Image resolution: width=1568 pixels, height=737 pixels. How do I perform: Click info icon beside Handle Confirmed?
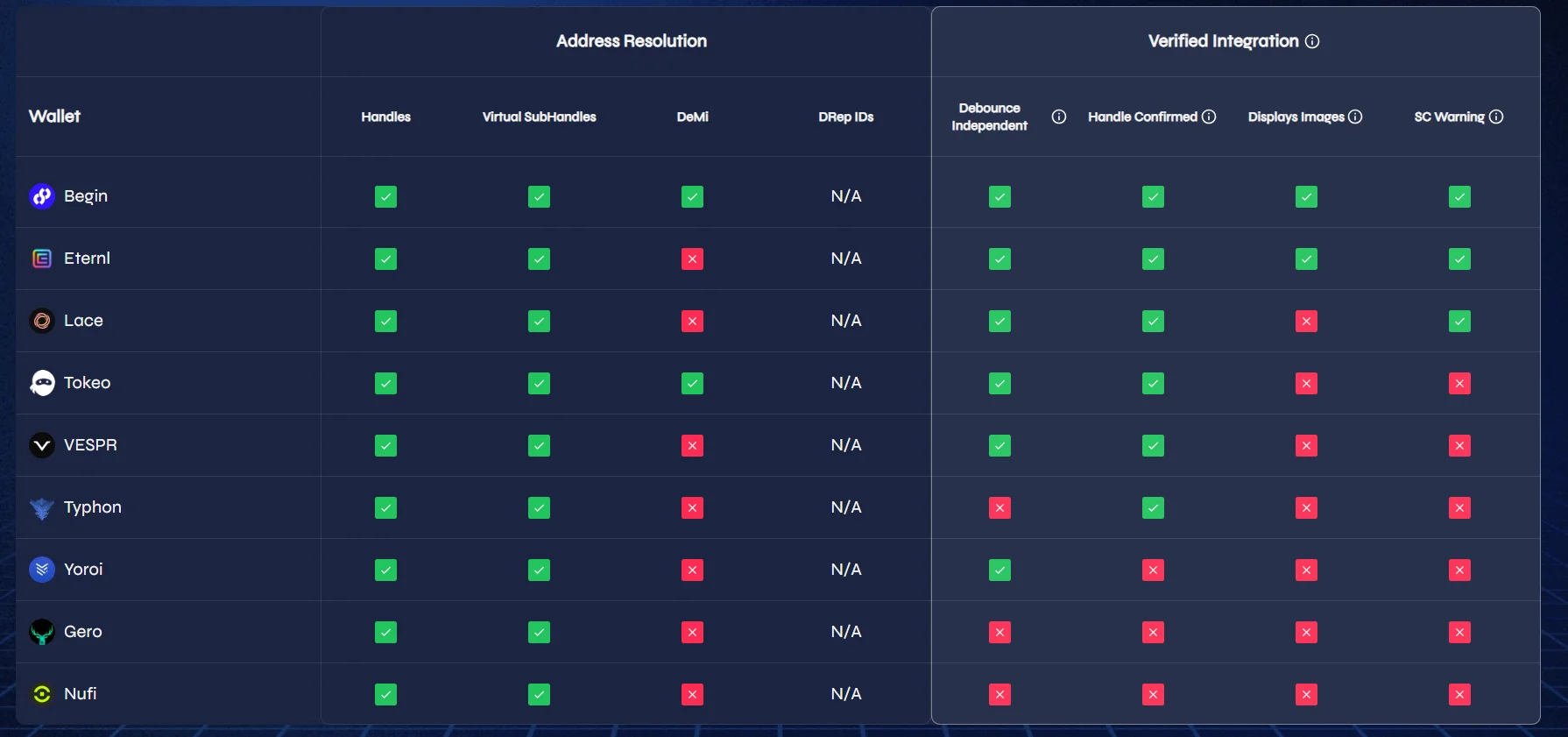tap(1209, 117)
